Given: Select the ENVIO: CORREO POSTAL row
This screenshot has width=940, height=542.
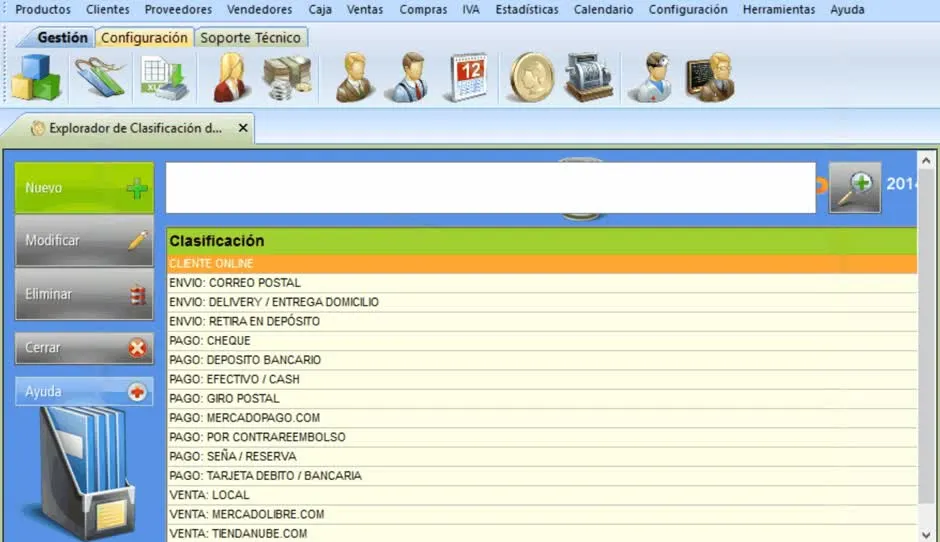Looking at the screenshot, I should [x=542, y=282].
